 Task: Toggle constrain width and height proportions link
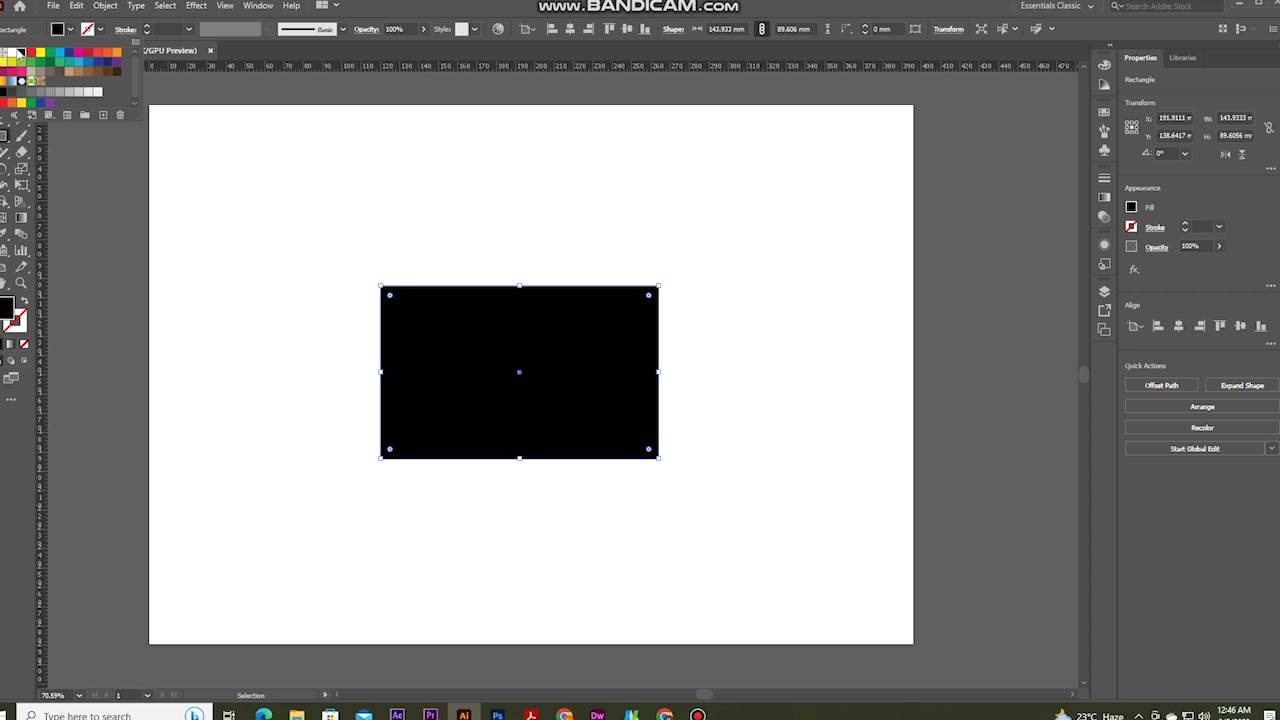[1268, 127]
